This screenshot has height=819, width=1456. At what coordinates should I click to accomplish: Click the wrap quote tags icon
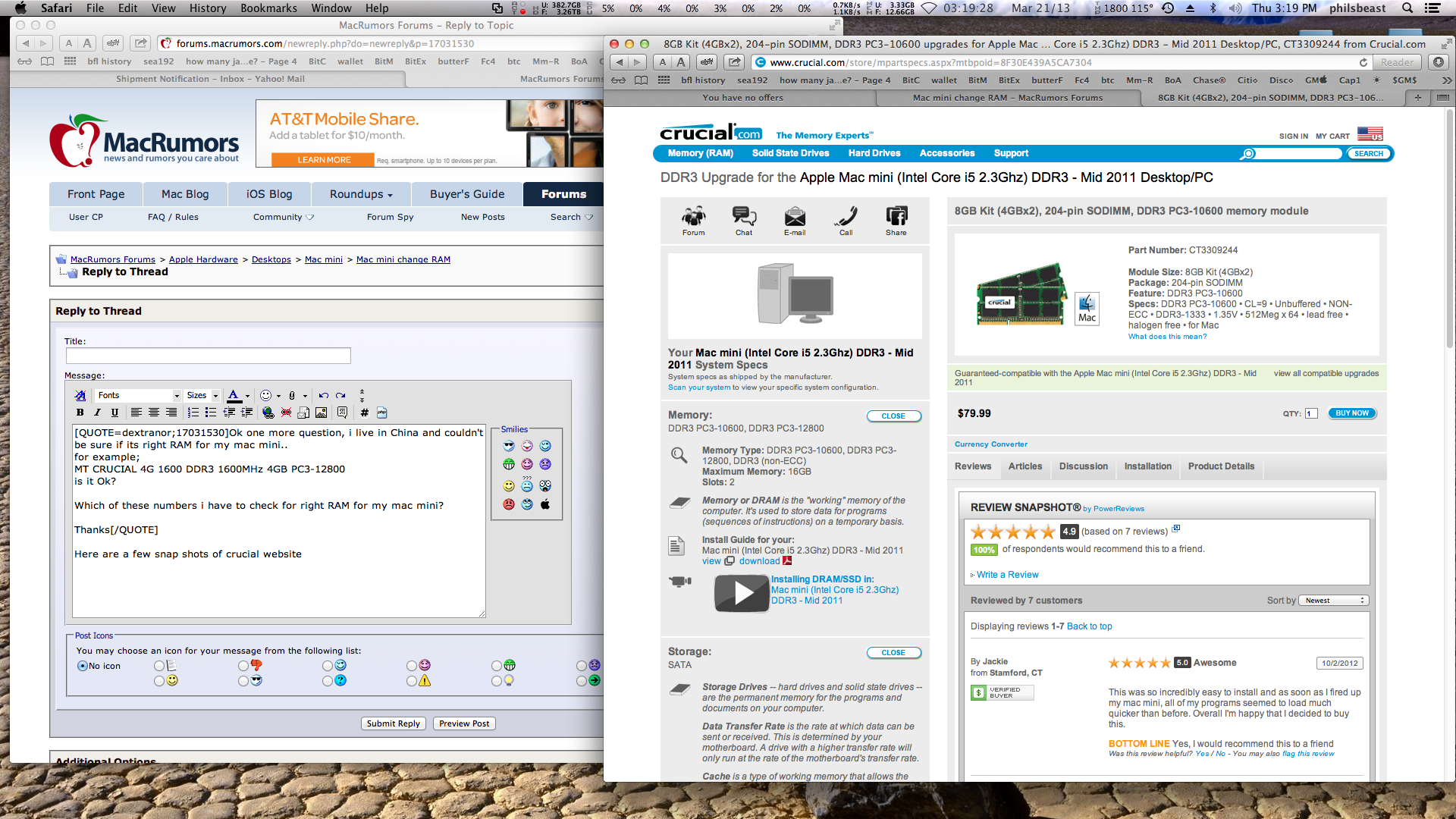click(x=343, y=413)
